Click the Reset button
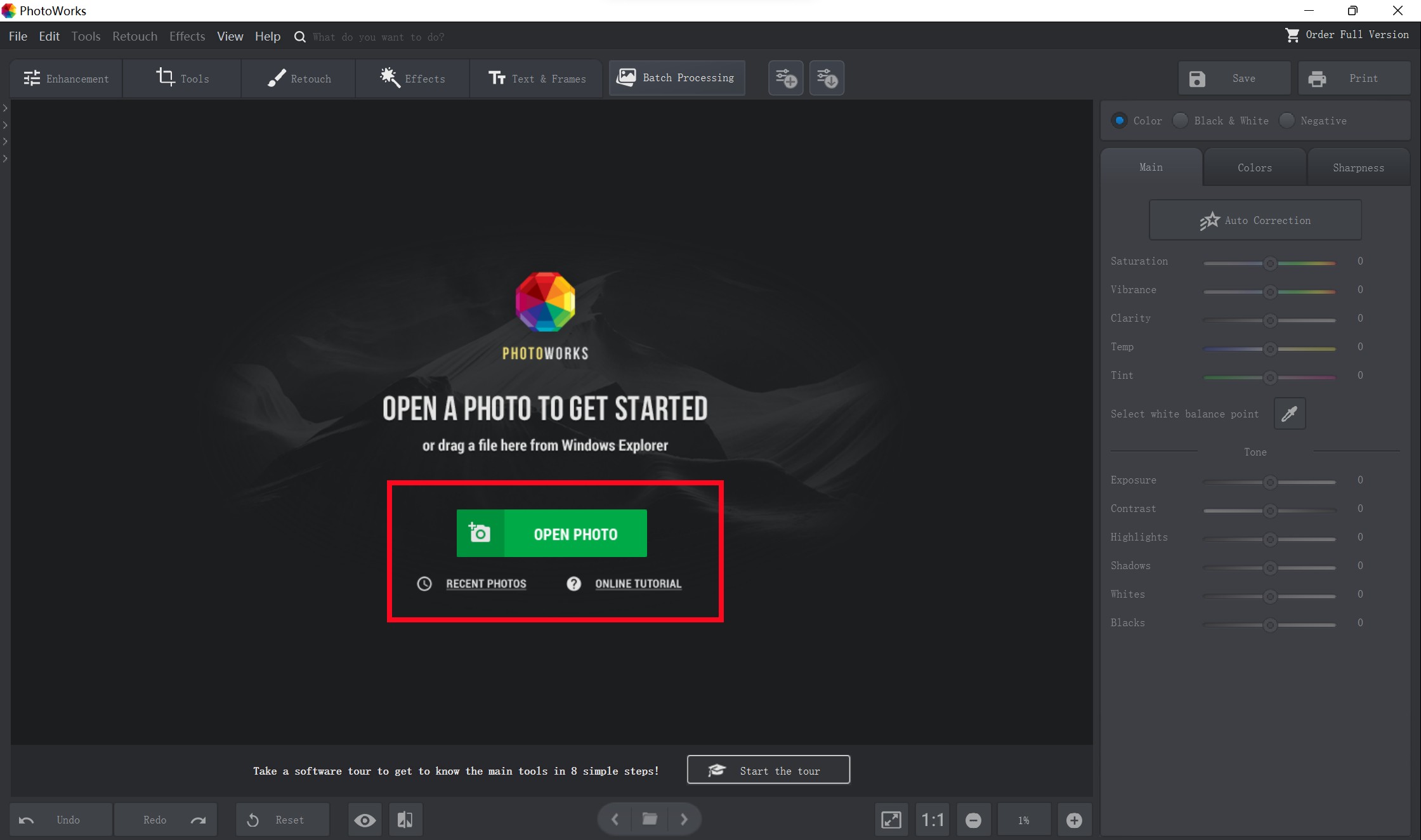The height and width of the screenshot is (840, 1421). click(x=283, y=820)
